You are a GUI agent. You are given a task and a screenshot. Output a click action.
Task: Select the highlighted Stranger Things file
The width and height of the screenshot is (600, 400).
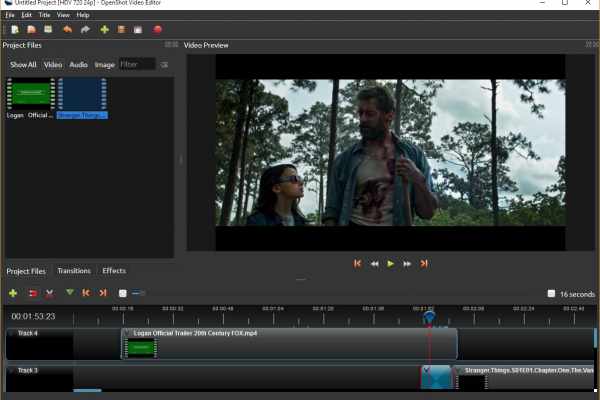point(82,98)
